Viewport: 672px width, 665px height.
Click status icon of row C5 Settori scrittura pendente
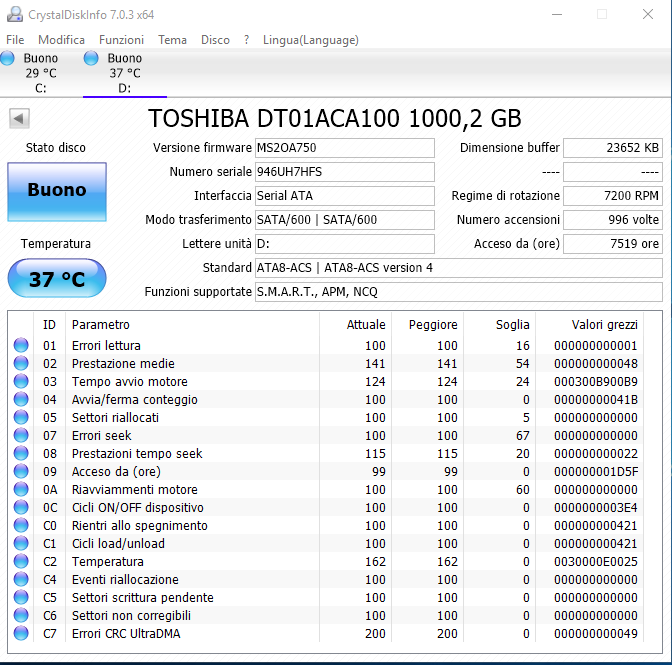coord(21,597)
